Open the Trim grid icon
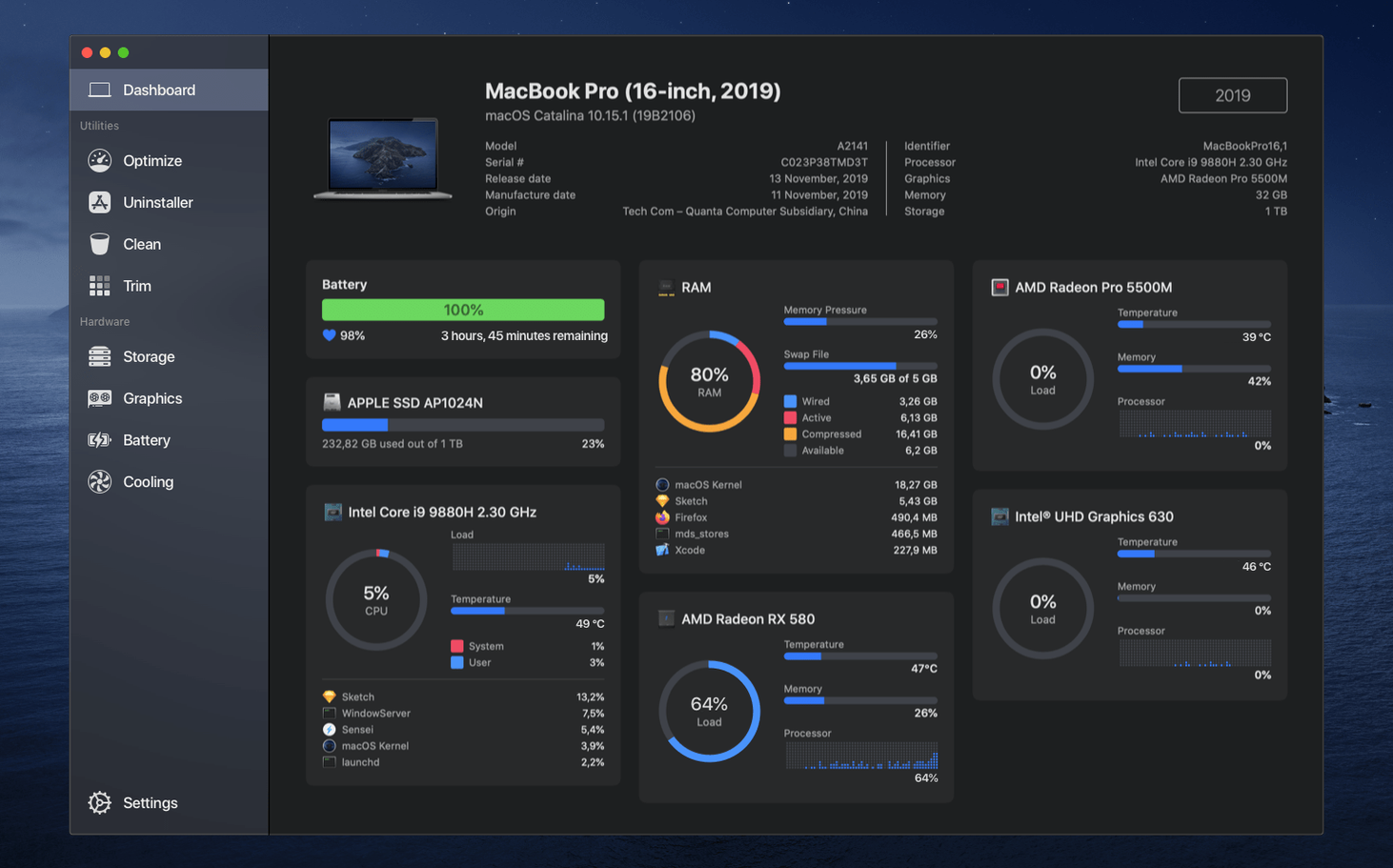 point(99,286)
